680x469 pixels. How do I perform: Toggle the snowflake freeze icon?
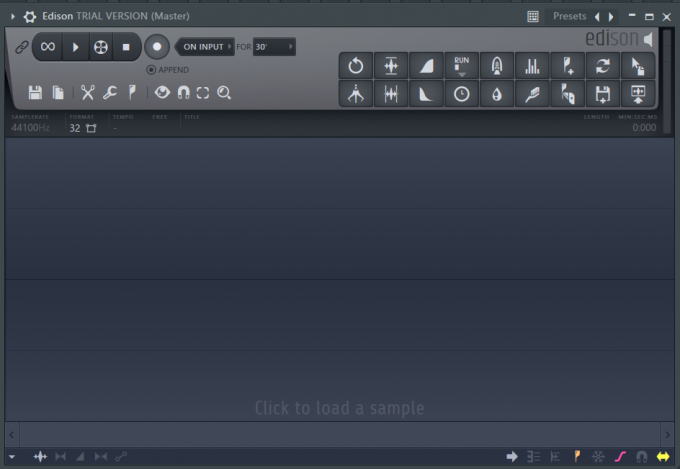click(x=598, y=456)
